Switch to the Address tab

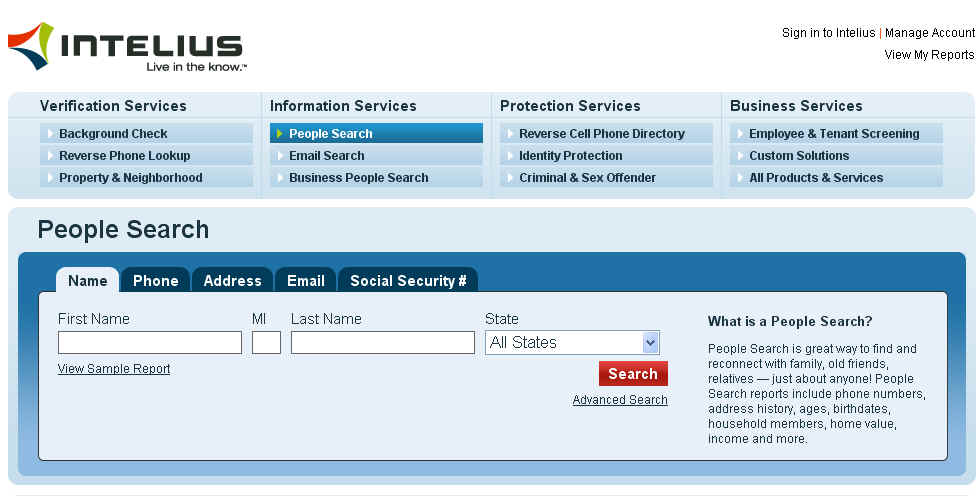click(232, 280)
